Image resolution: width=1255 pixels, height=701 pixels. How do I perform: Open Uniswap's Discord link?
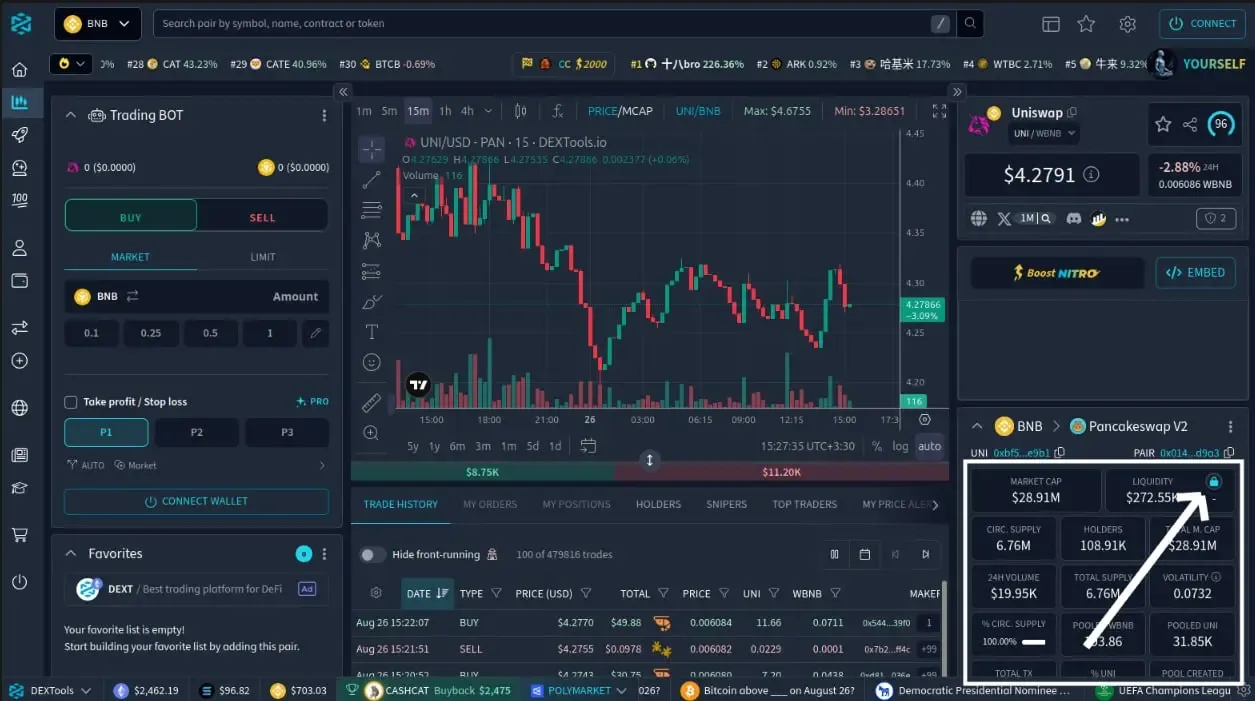point(1073,218)
